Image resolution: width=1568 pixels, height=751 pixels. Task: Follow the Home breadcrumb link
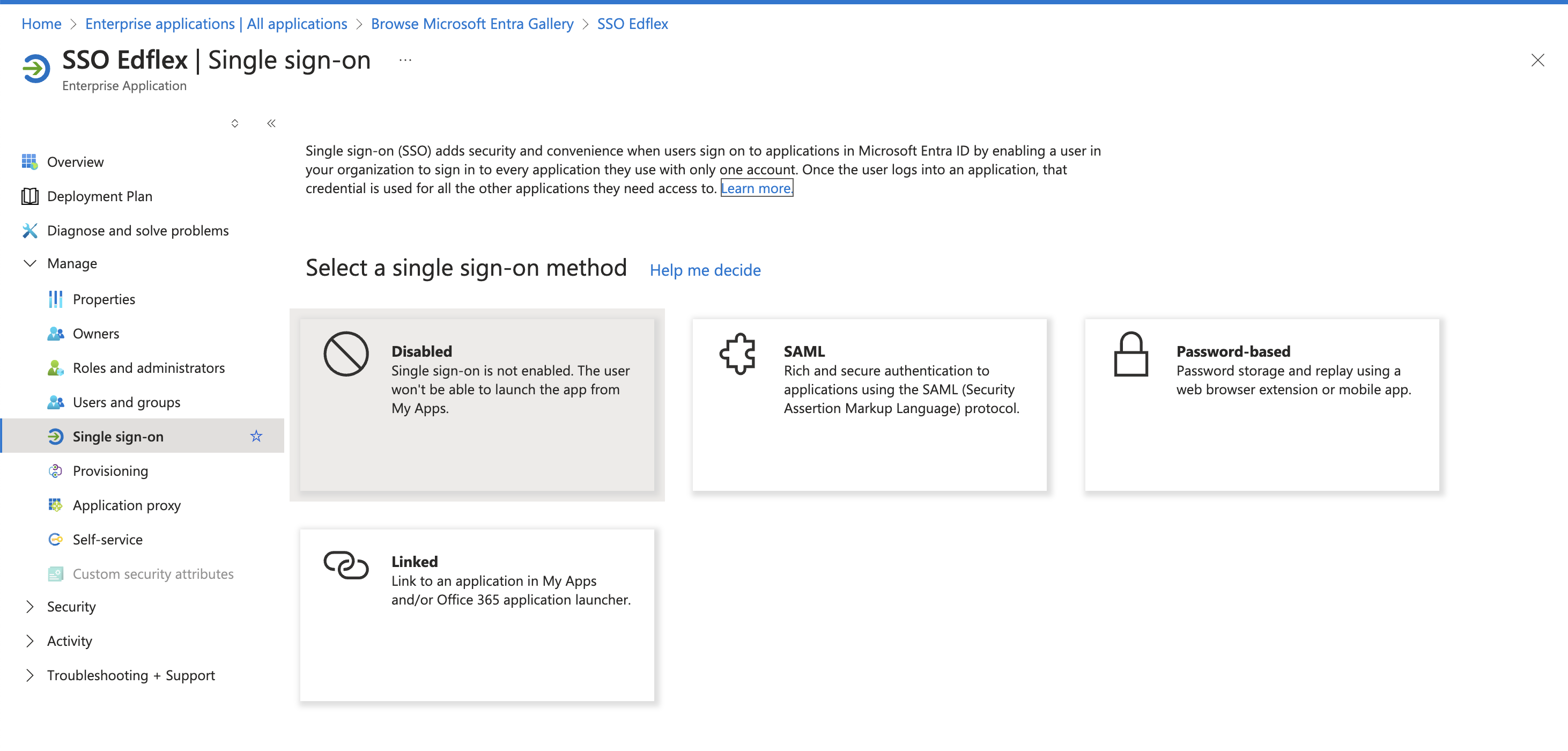point(41,24)
